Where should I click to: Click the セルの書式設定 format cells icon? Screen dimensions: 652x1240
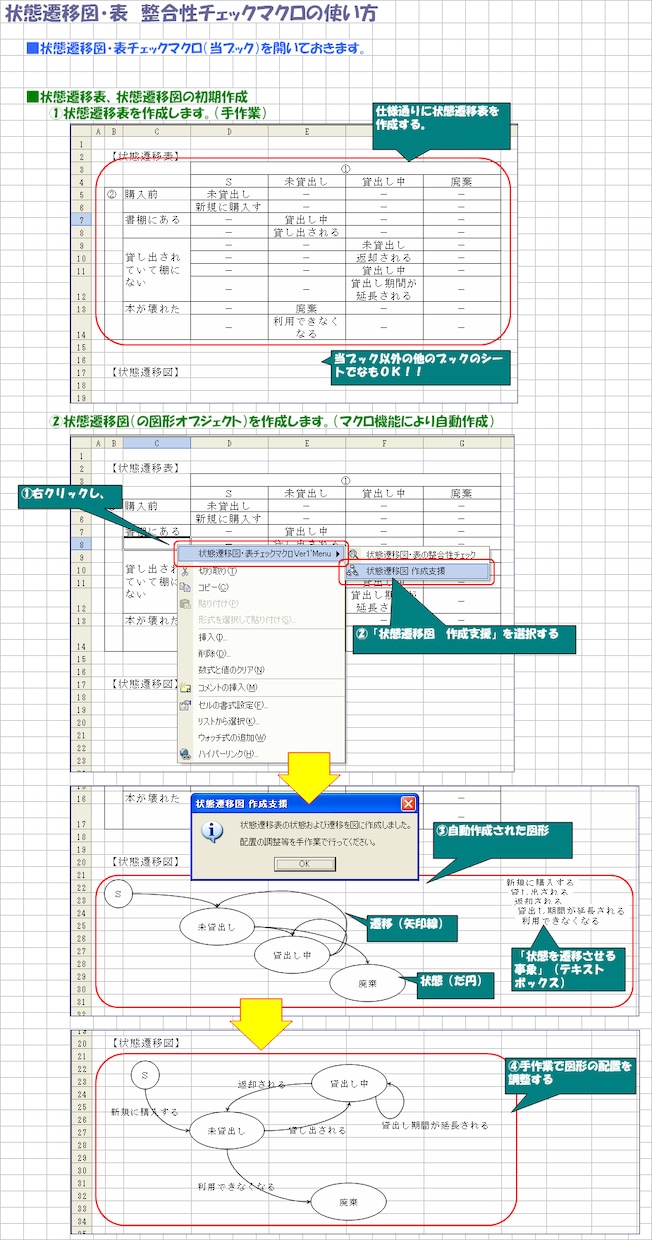[185, 705]
